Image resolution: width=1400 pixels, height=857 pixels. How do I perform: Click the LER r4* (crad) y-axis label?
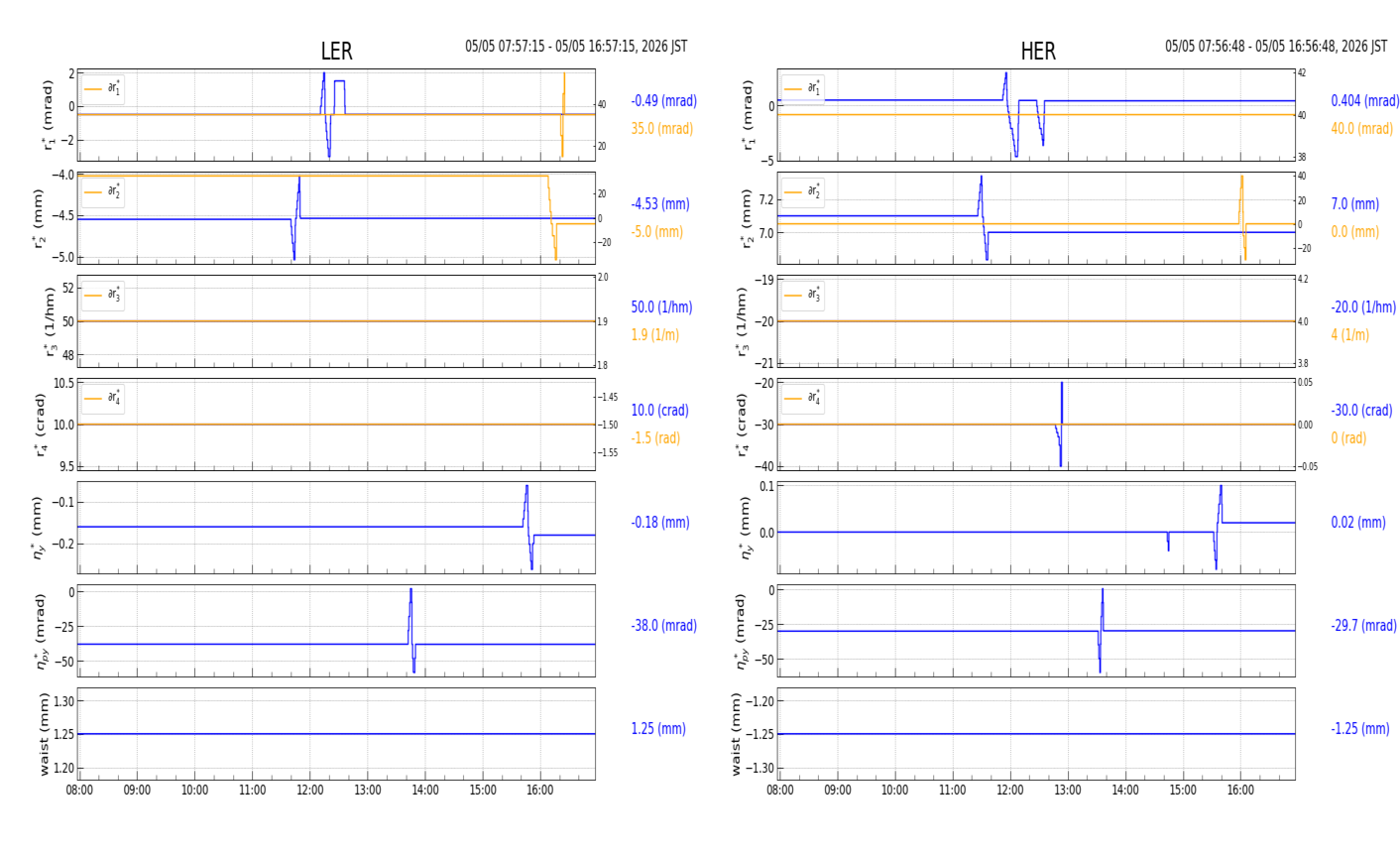[41, 425]
